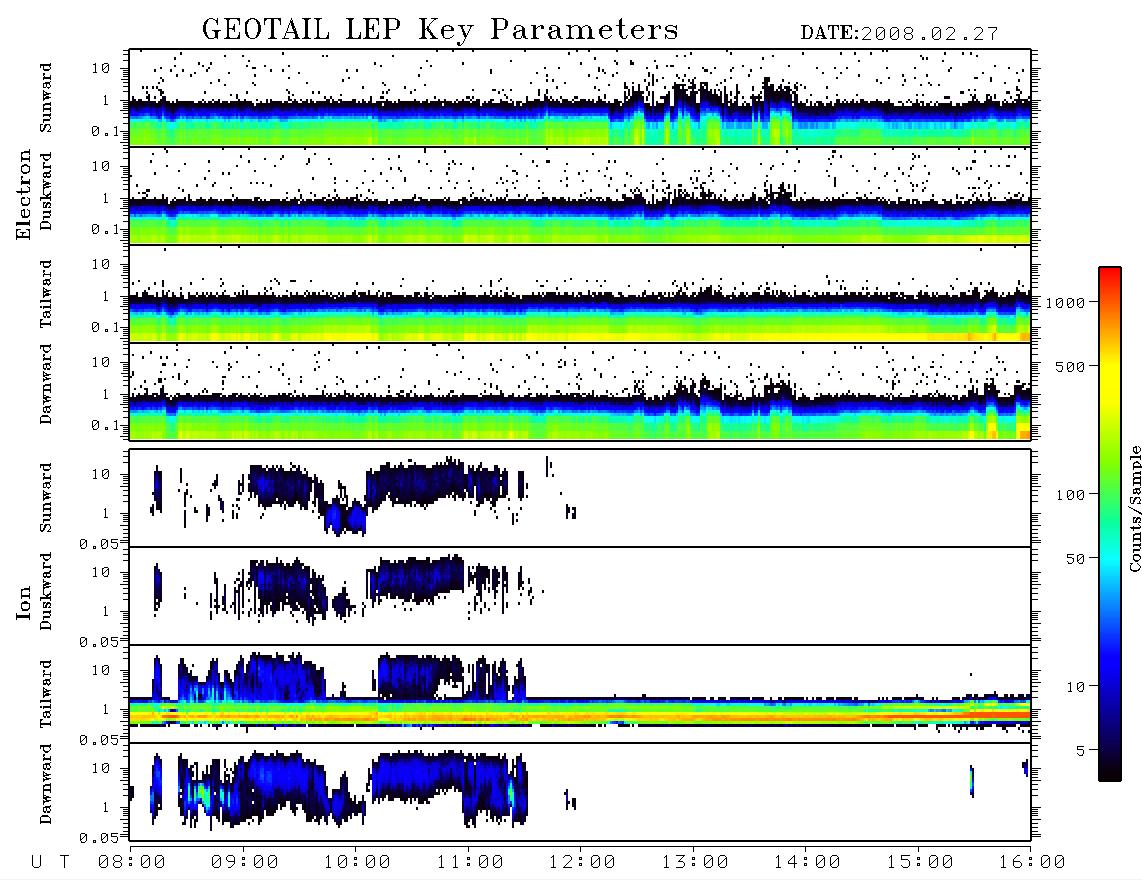Click the Electron Tailward spectrogram panel

(580, 294)
